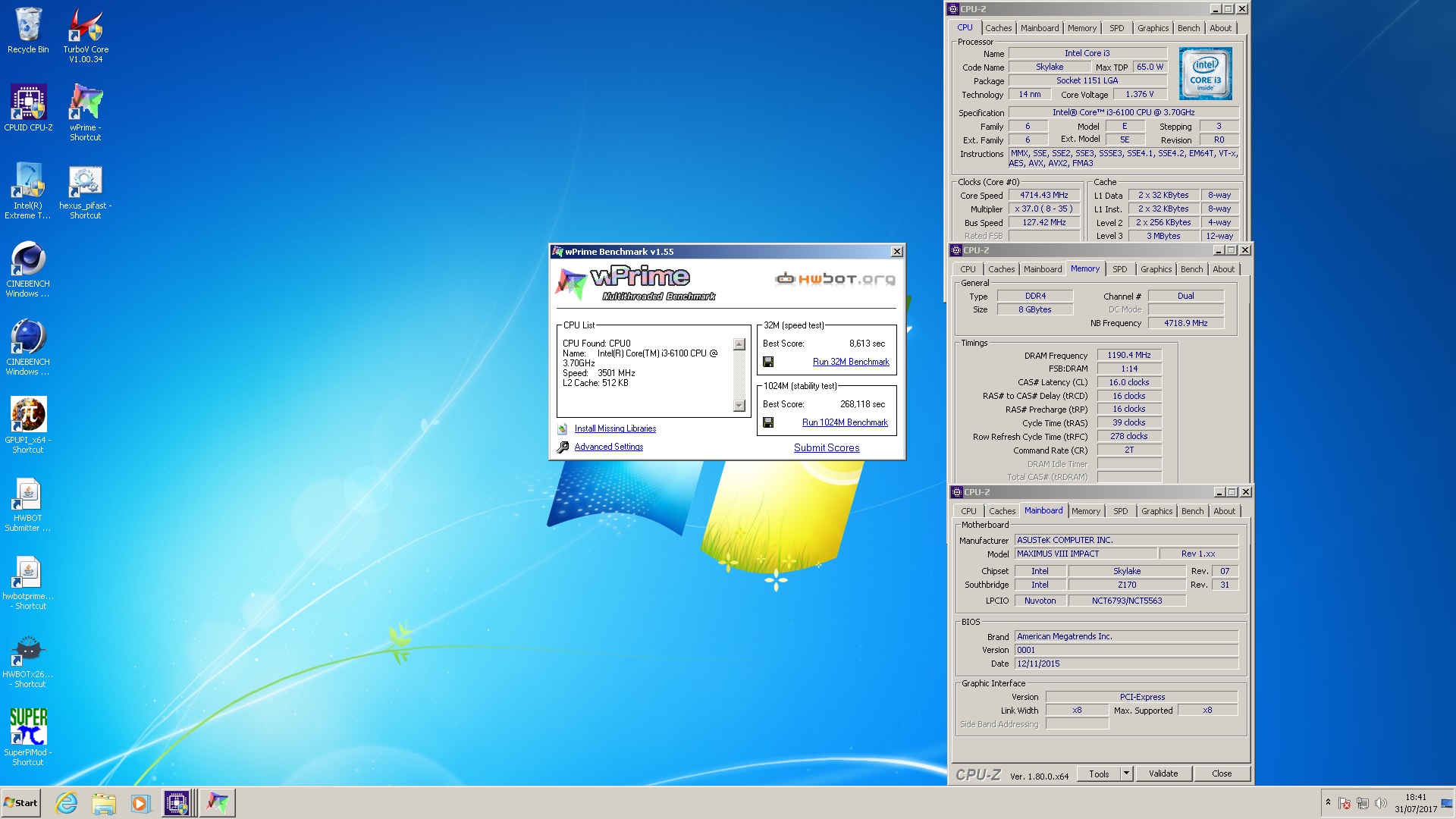
Task: Click Advanced Settings wrench icon
Action: pos(563,447)
